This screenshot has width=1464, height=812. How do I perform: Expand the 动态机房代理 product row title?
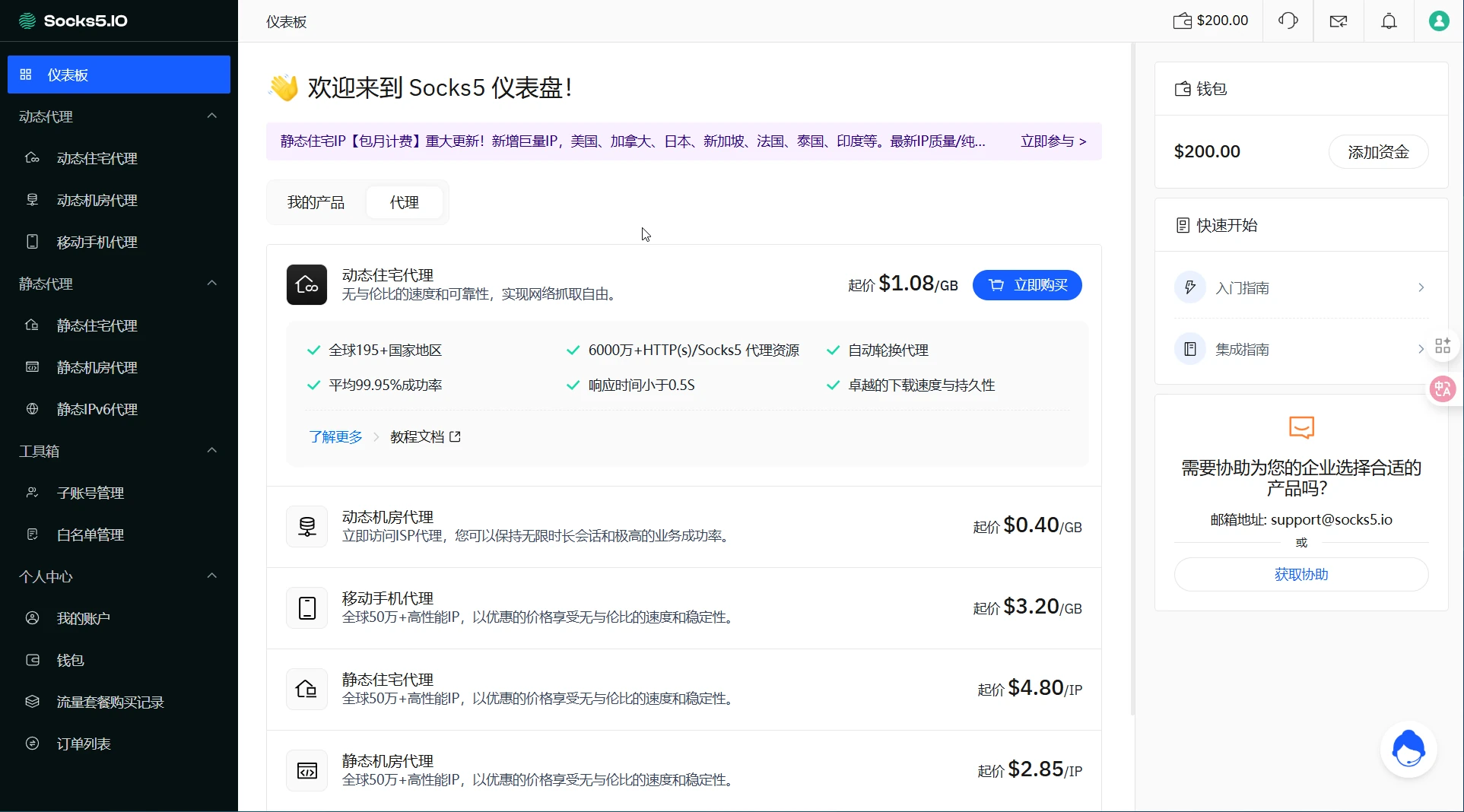click(x=388, y=517)
